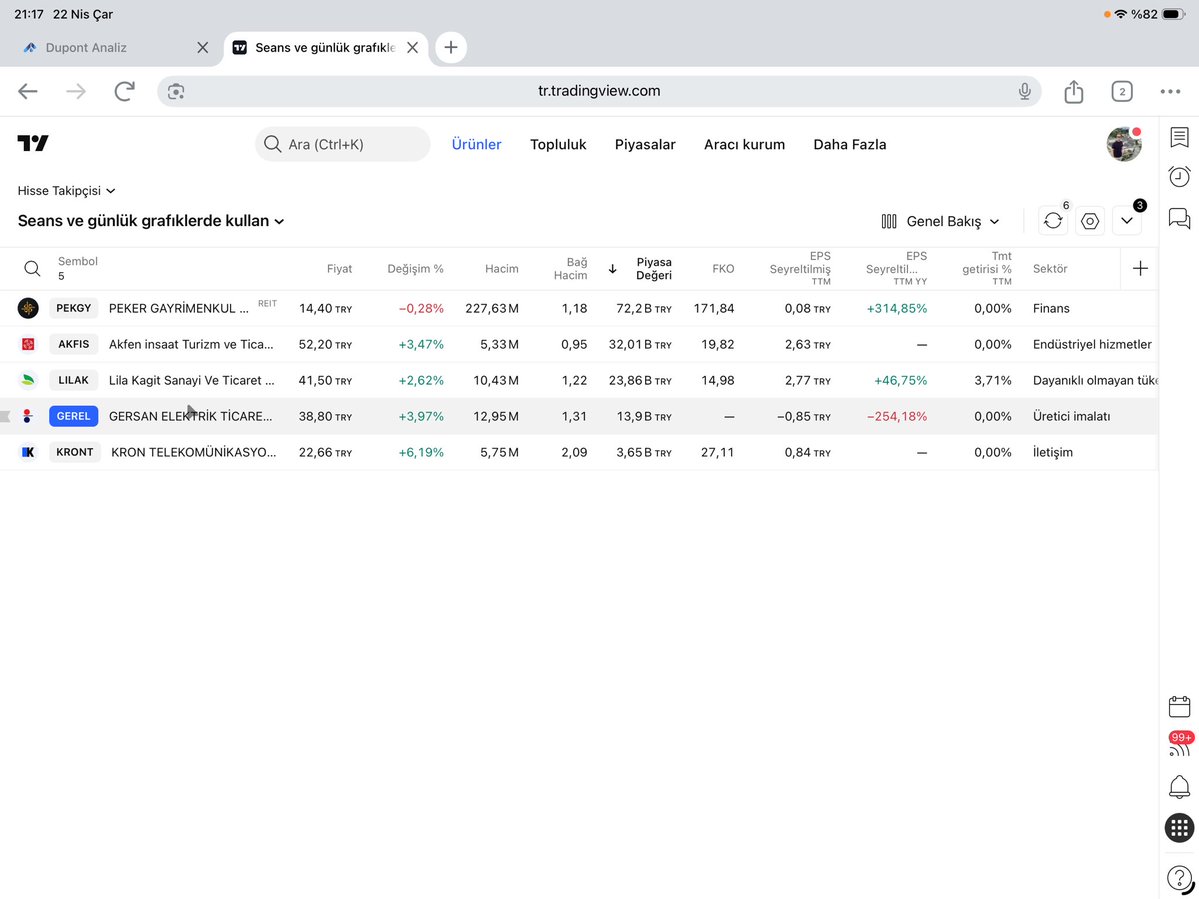Open the Ürünler menu
The height and width of the screenshot is (899, 1199).
[476, 144]
